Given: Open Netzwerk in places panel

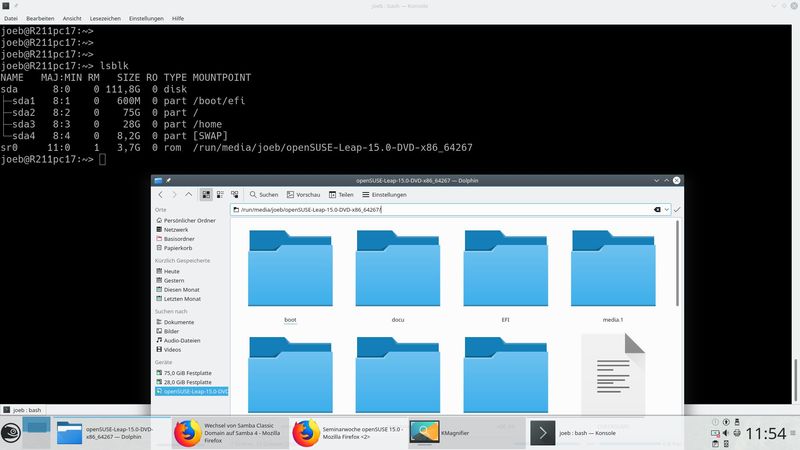Looking at the screenshot, I should tap(172, 230).
